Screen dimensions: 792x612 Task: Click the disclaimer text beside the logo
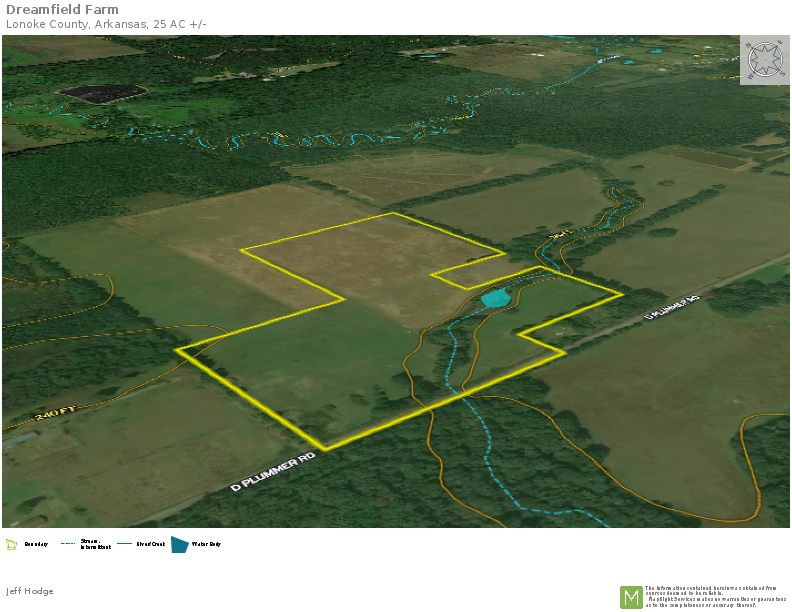pos(715,597)
